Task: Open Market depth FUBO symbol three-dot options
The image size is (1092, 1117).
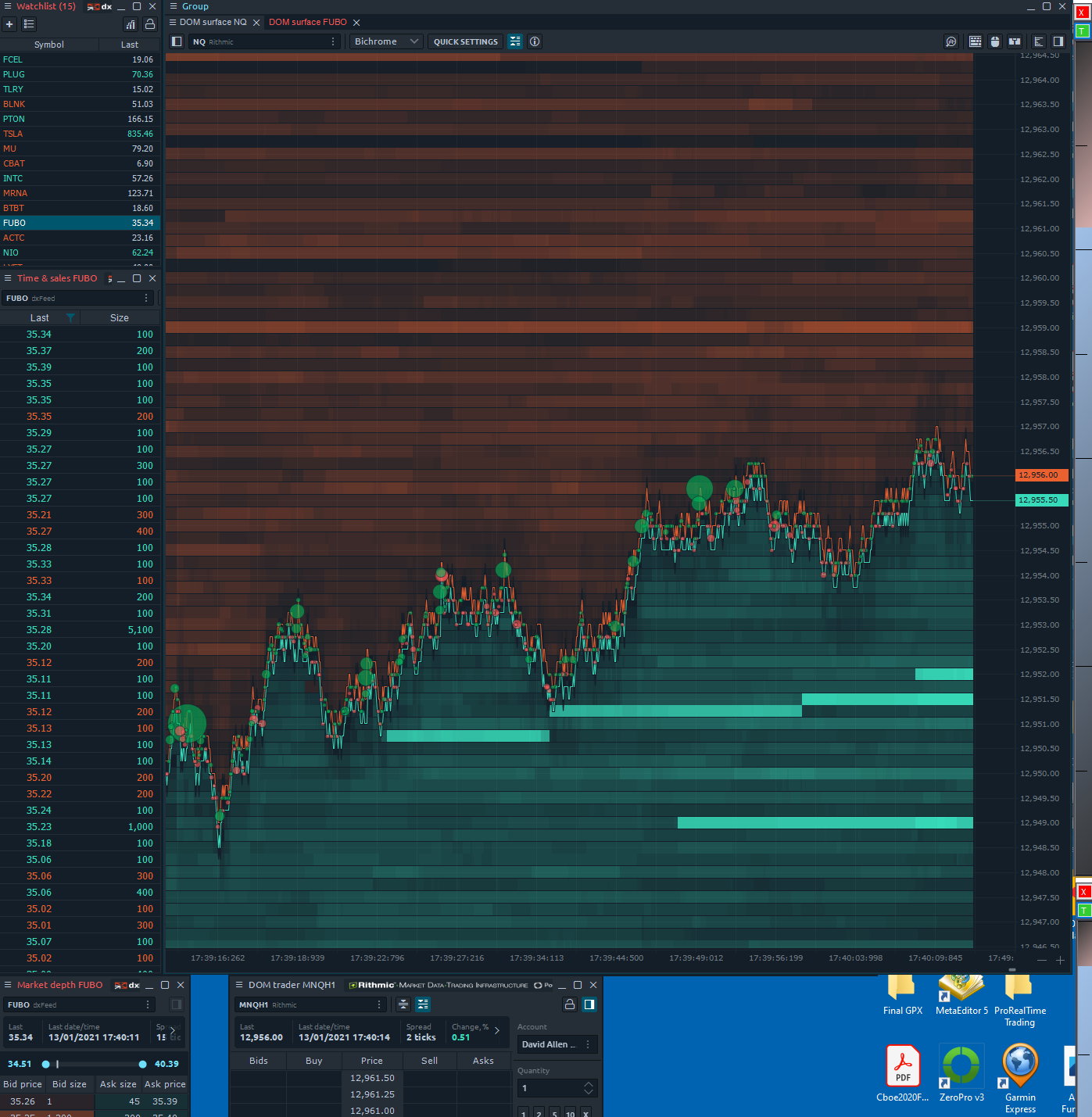Action: click(148, 1004)
